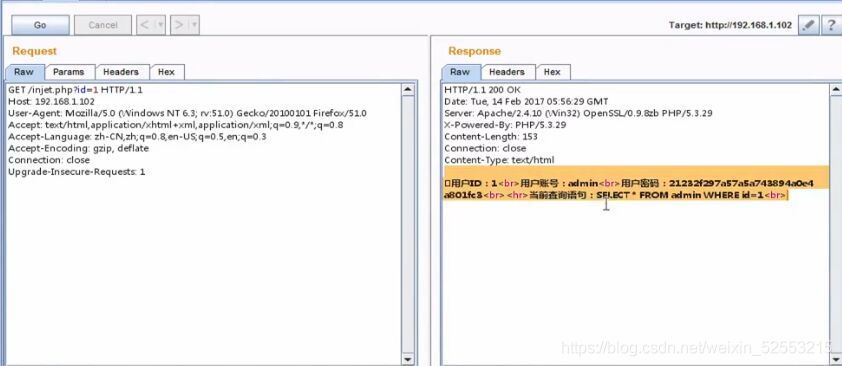Click the Accept-Language header line
This screenshot has width=842, height=366.
coord(137,137)
